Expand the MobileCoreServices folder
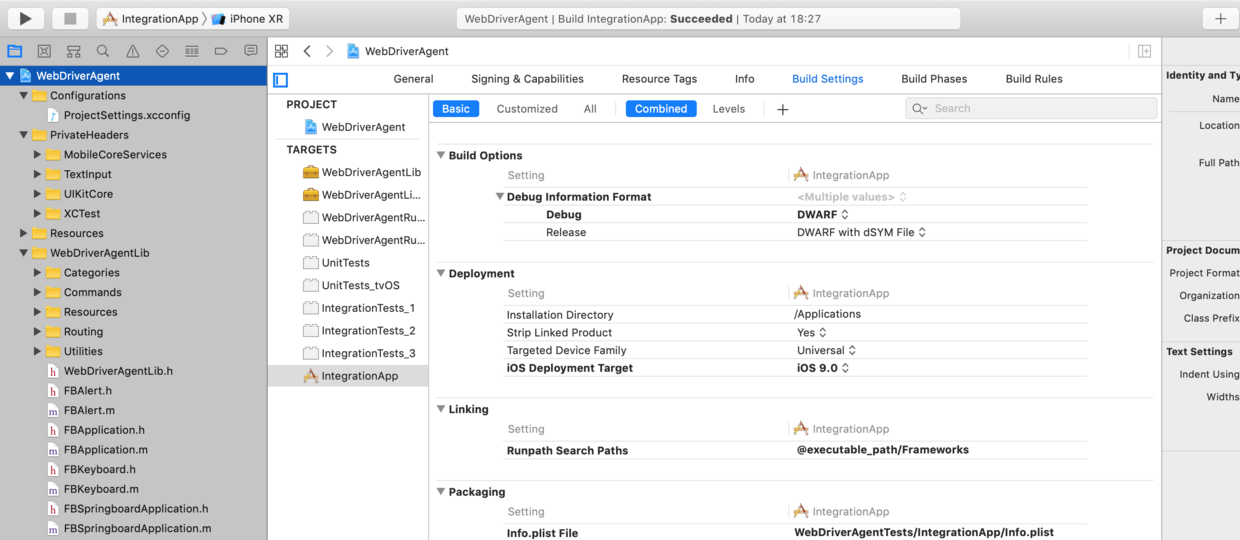The width and height of the screenshot is (1240, 540). pyautogui.click(x=38, y=155)
